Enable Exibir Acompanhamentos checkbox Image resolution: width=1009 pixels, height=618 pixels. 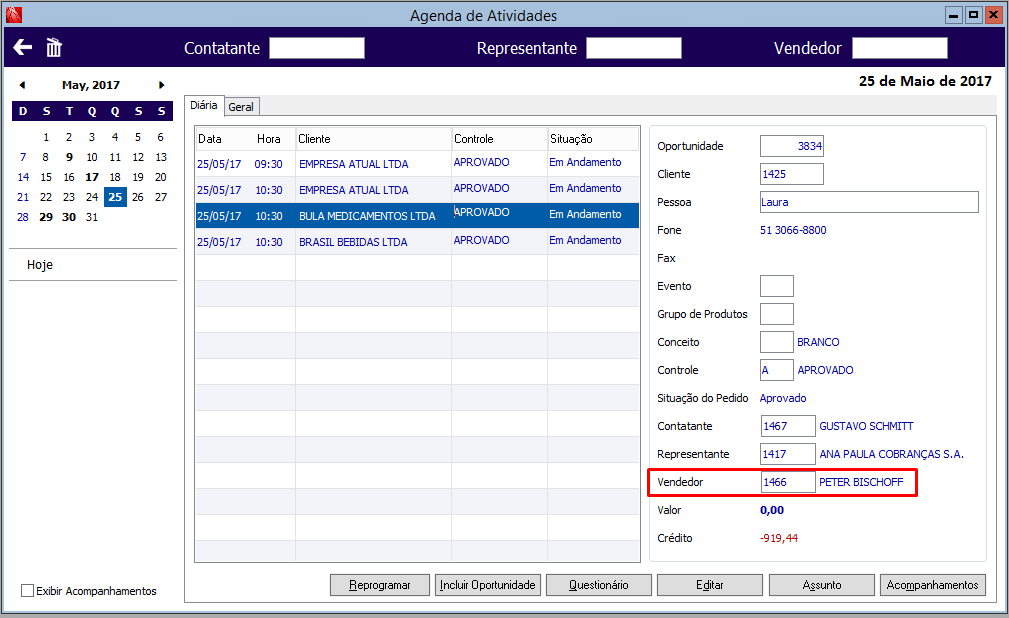(28, 590)
